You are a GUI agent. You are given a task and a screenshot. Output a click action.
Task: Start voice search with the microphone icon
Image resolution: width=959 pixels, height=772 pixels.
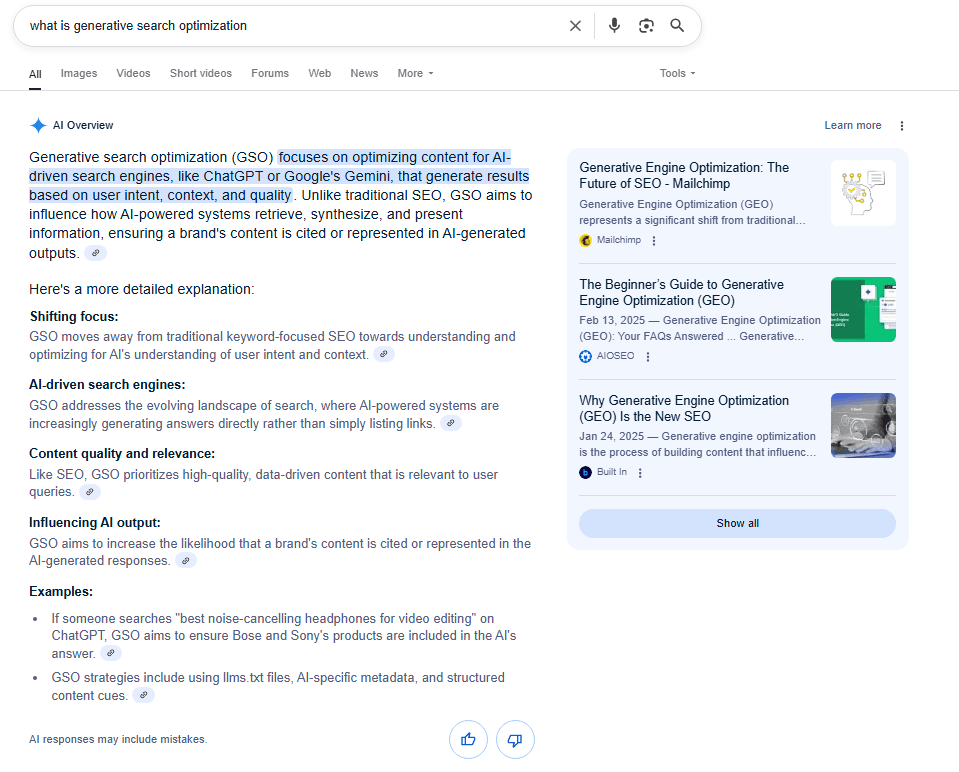[614, 26]
